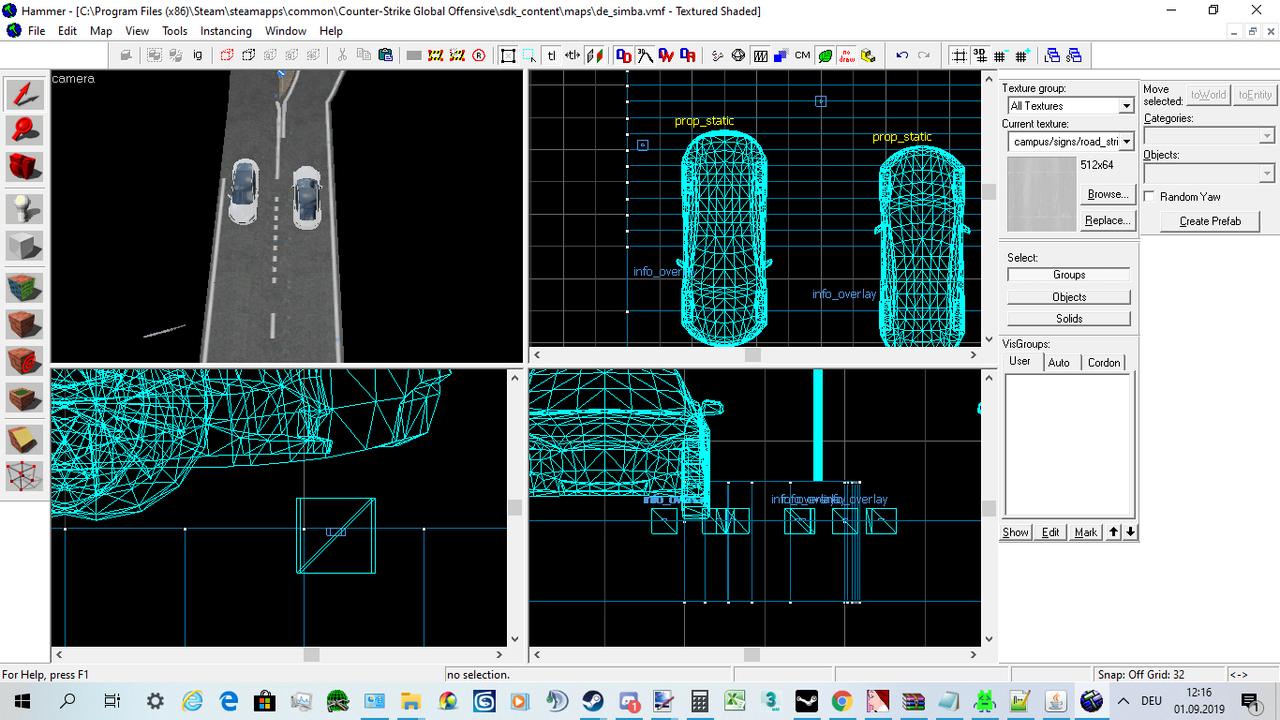Viewport: 1280px width, 720px height.
Task: Select the Magnify tool
Action: [x=26, y=131]
